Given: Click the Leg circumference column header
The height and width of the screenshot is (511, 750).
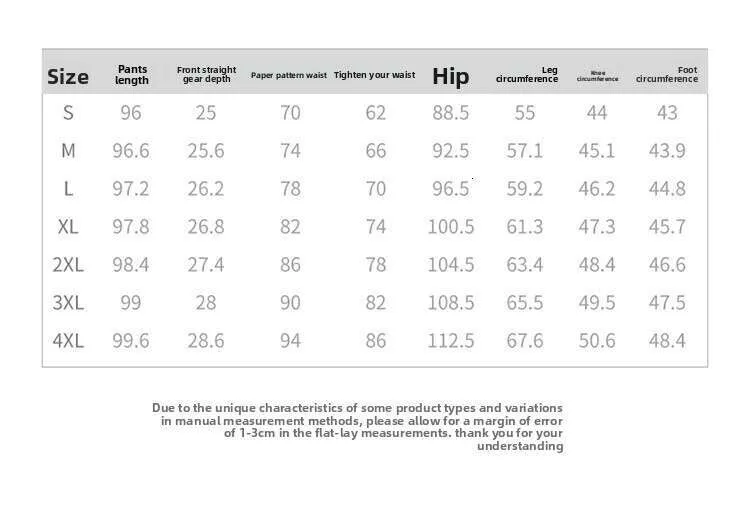Looking at the screenshot, I should 527,75.
